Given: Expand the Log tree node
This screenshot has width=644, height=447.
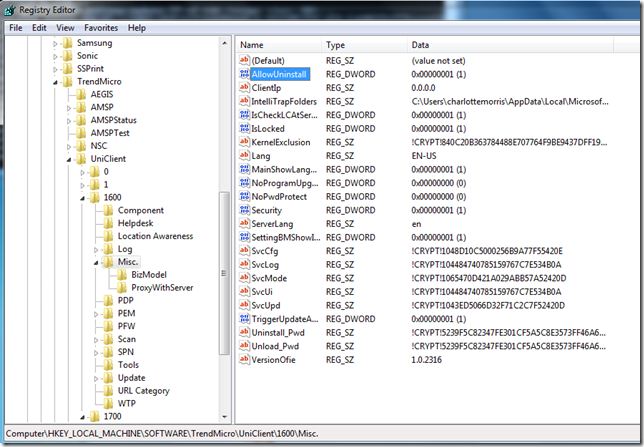Looking at the screenshot, I should 96,249.
